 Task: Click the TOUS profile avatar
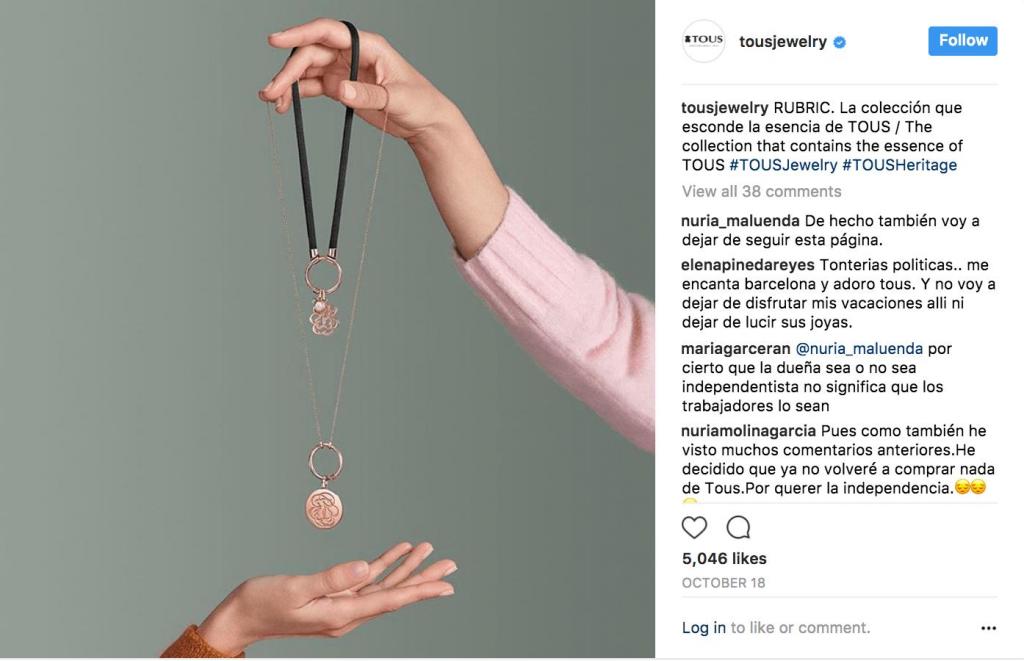703,41
